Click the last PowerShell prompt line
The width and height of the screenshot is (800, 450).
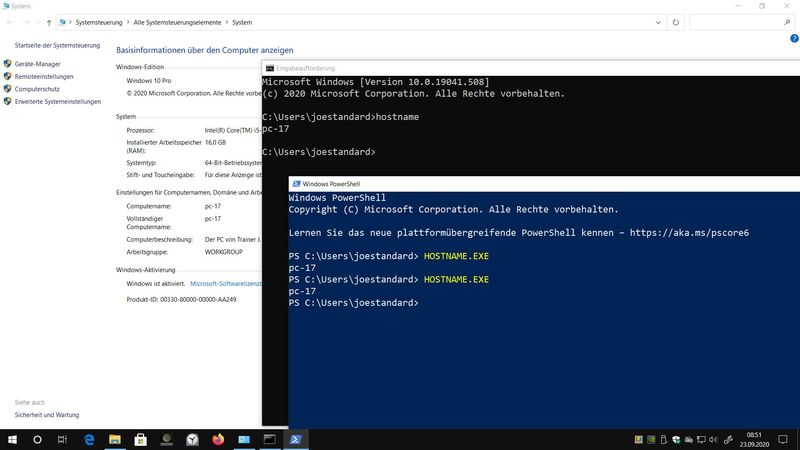coord(353,303)
